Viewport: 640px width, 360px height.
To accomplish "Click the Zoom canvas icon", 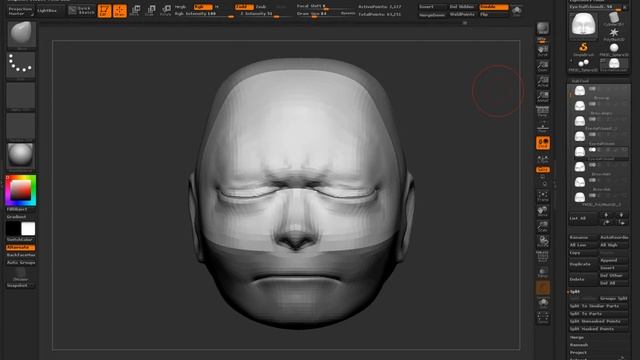I will coord(542,66).
